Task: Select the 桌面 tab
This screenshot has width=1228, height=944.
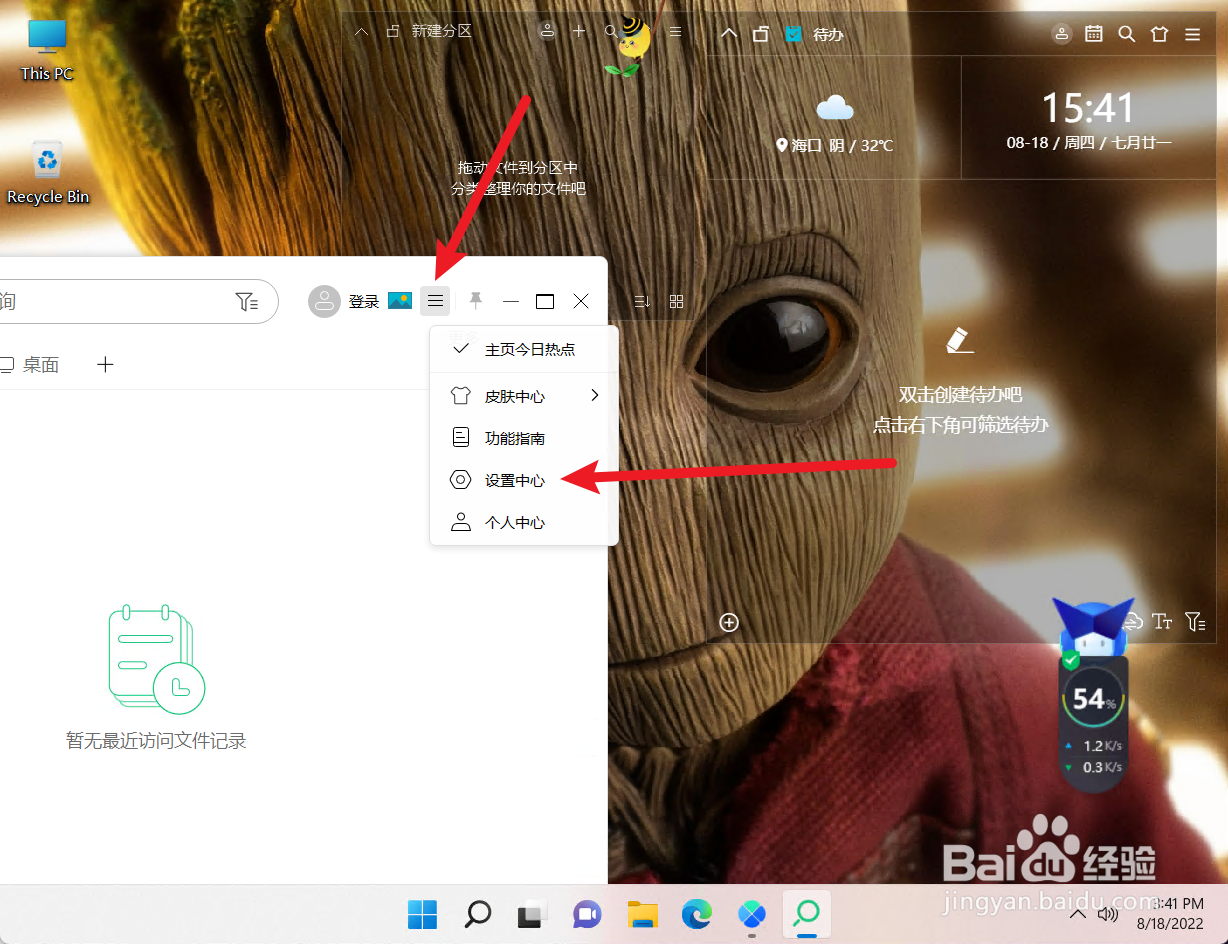Action: point(30,365)
